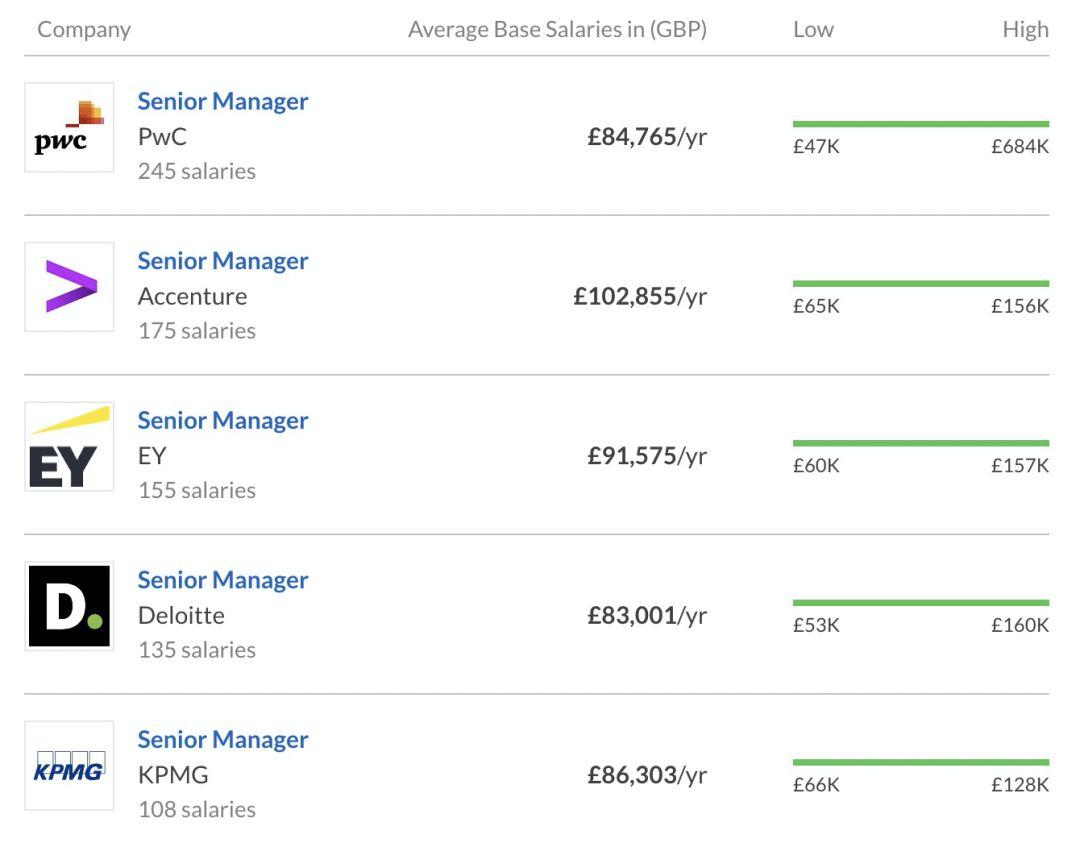Image resolution: width=1080 pixels, height=843 pixels.
Task: Click Accenture green salary range bar
Action: [920, 284]
